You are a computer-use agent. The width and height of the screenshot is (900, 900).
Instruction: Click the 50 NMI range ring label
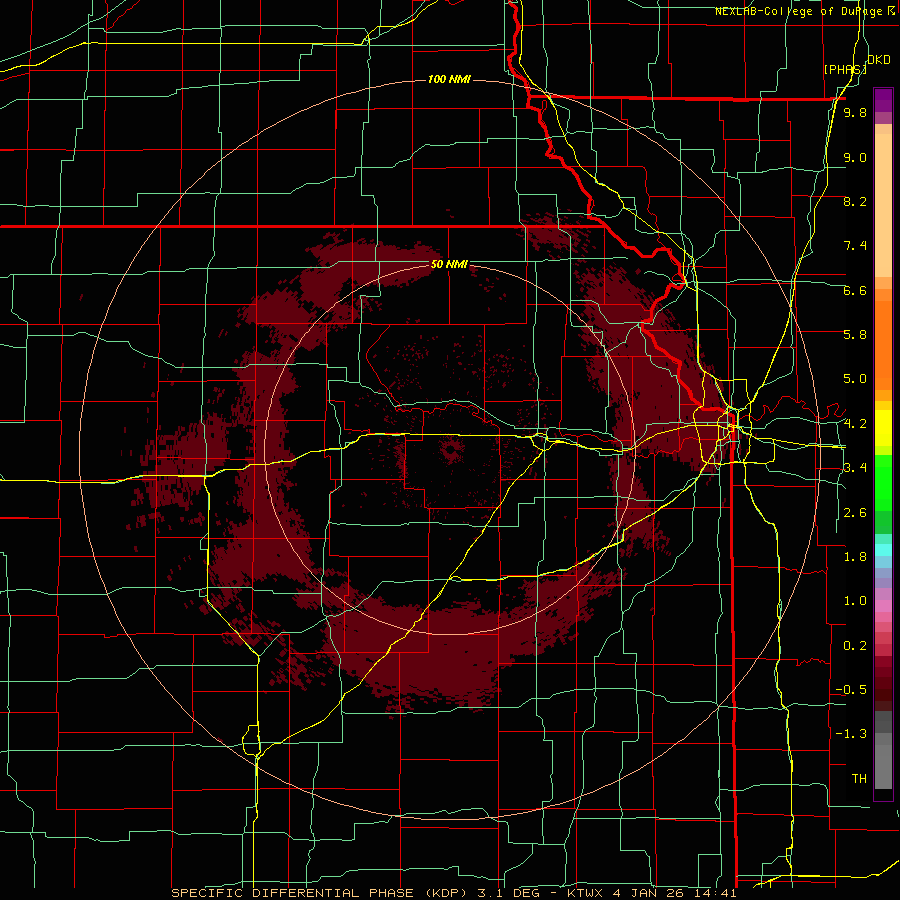click(449, 265)
